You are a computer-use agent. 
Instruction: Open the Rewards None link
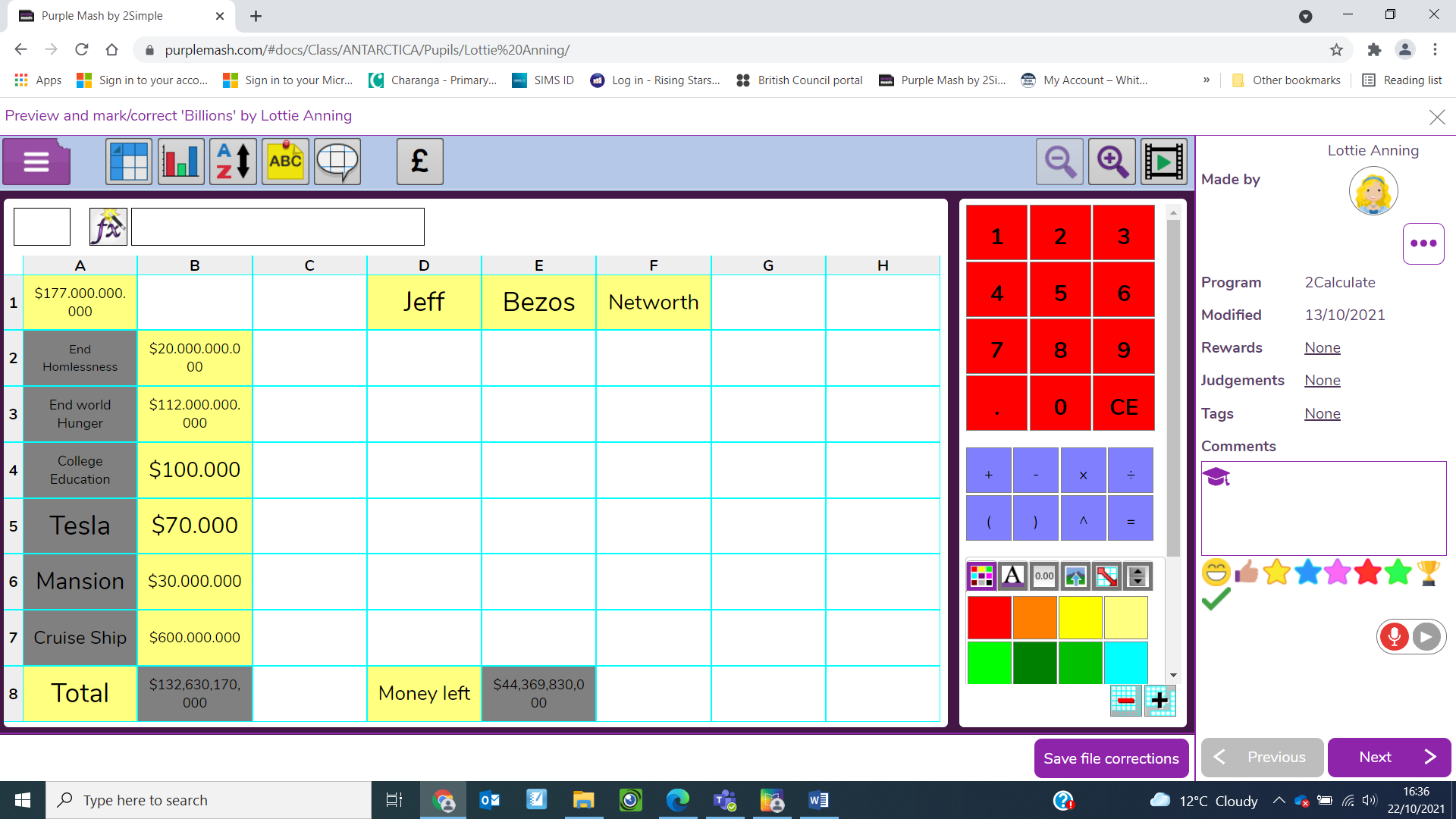click(x=1323, y=347)
